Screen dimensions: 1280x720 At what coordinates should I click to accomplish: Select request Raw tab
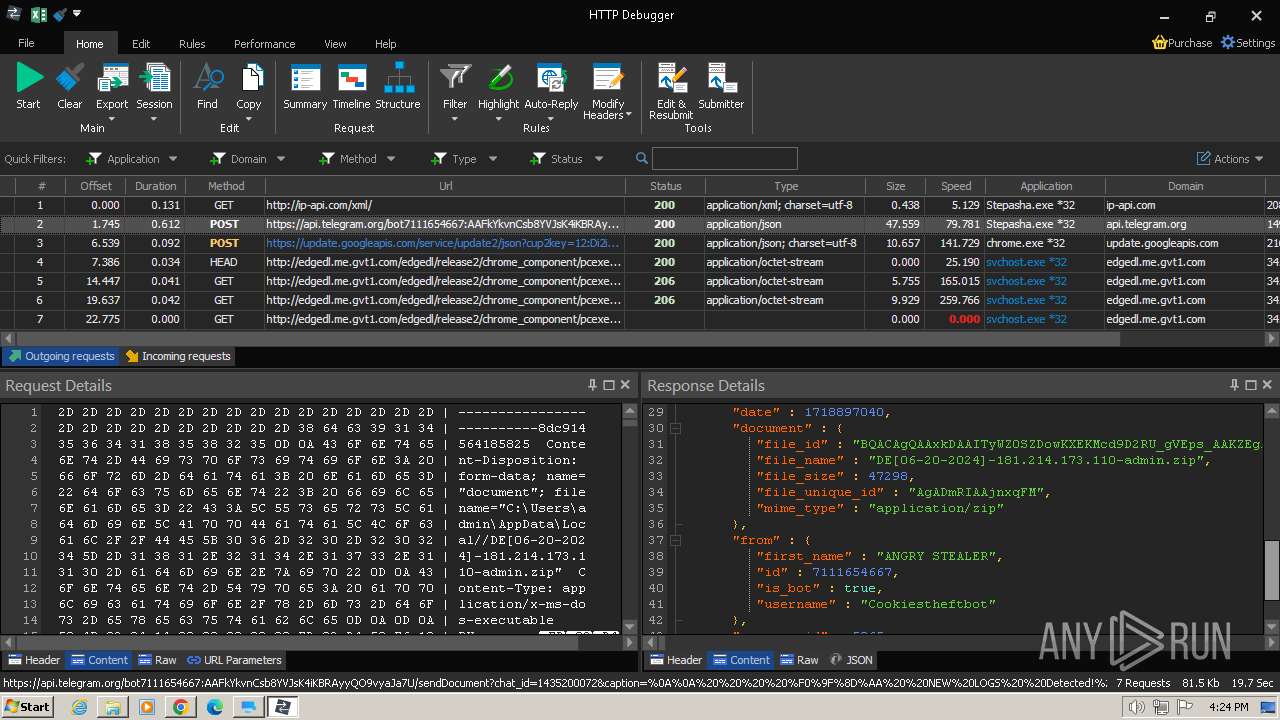click(158, 660)
